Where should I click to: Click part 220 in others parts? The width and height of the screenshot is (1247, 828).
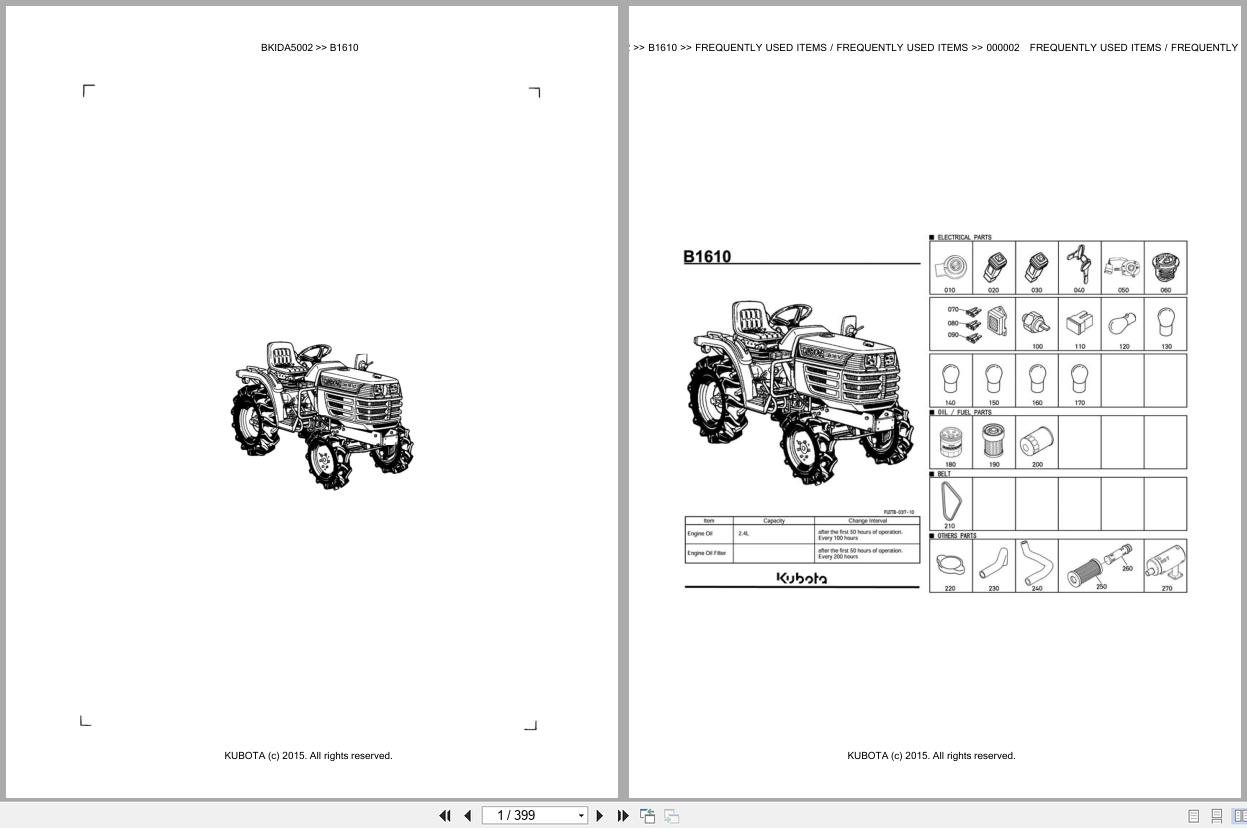pyautogui.click(x=950, y=564)
